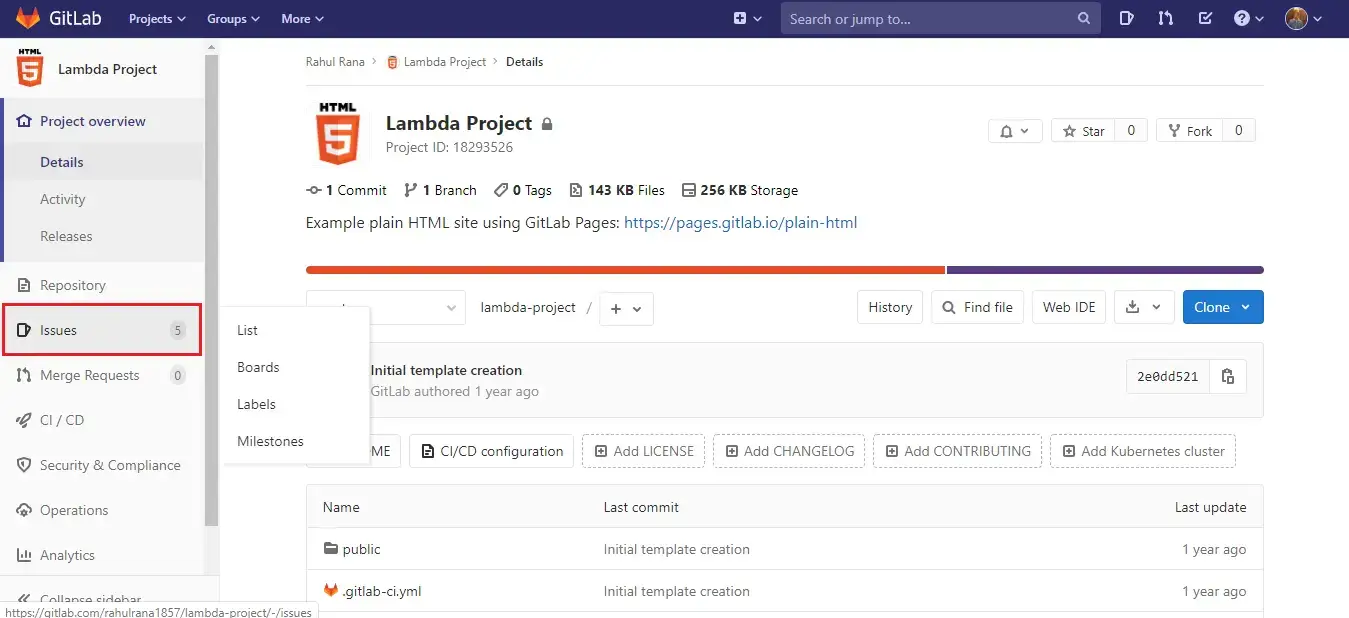Select Milestones from the Issues submenu
Viewport: 1349px width, 618px height.
[x=270, y=441]
